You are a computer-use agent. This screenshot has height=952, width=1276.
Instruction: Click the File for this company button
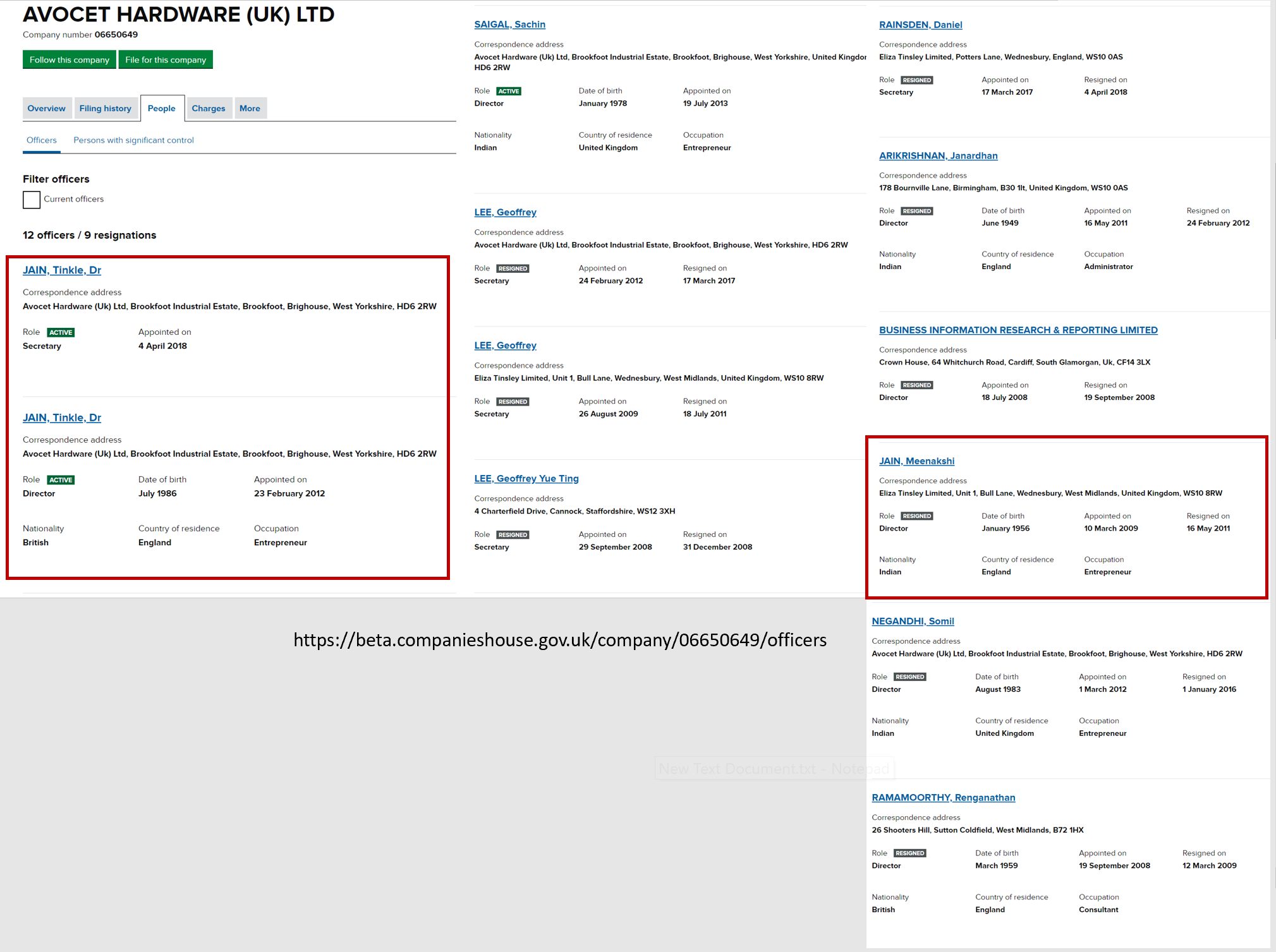pos(166,60)
